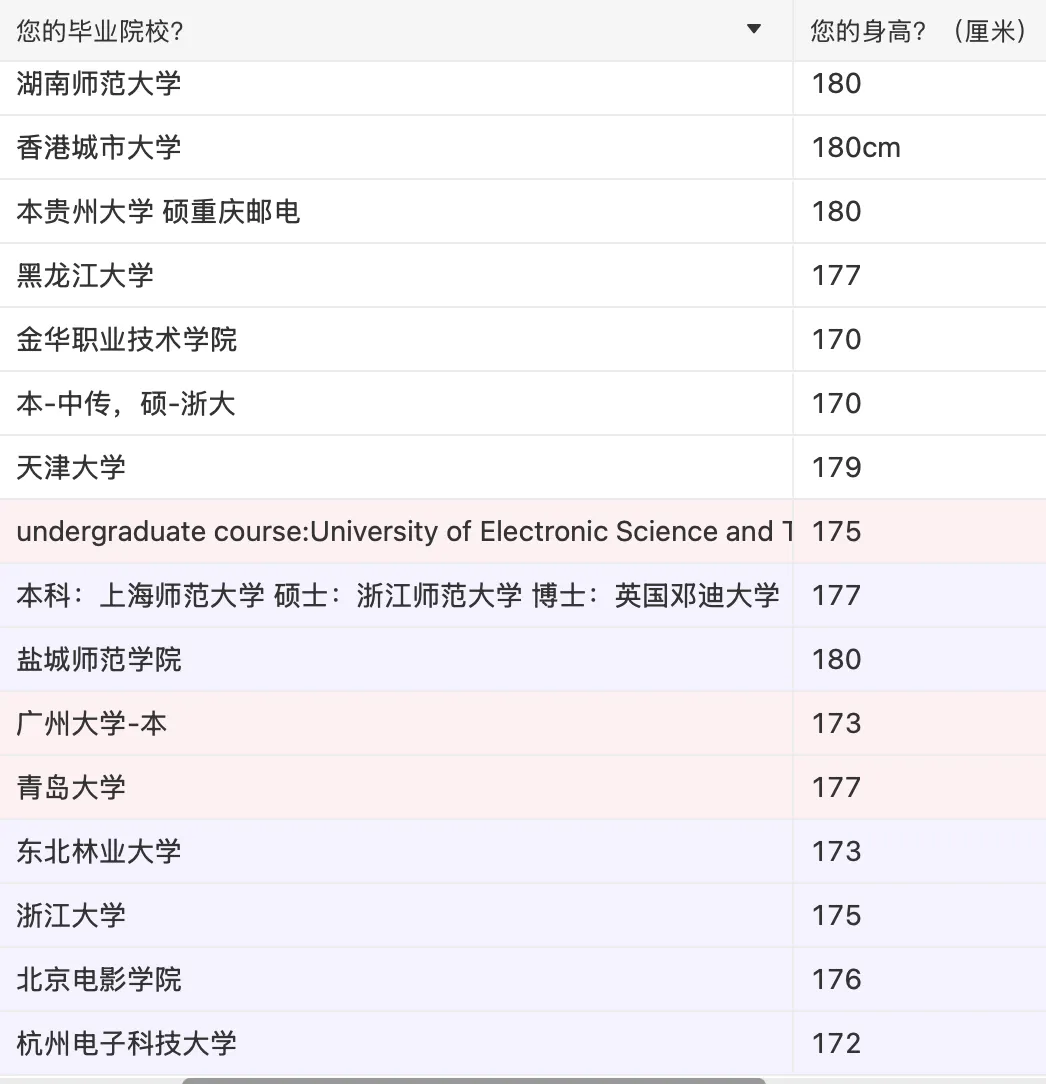Select the 杭州电子科技大学 cell
This screenshot has height=1084, width=1046.
pos(127,1044)
